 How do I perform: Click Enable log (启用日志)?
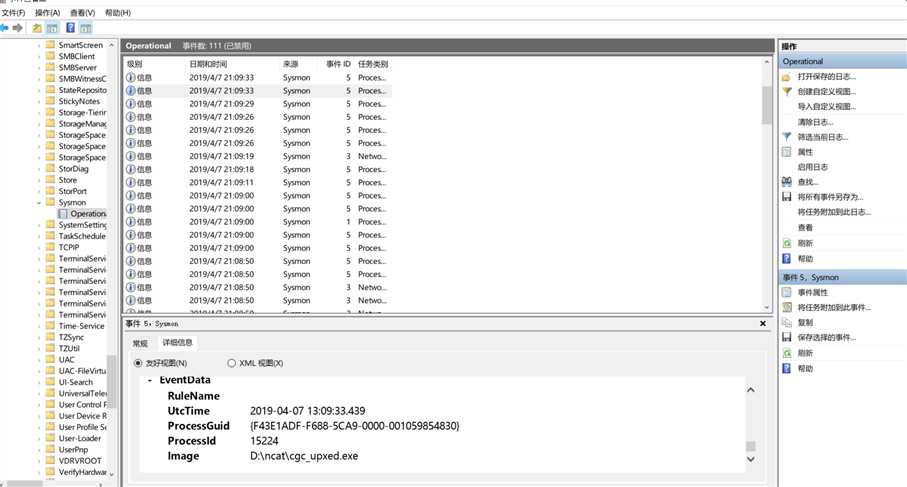click(813, 167)
